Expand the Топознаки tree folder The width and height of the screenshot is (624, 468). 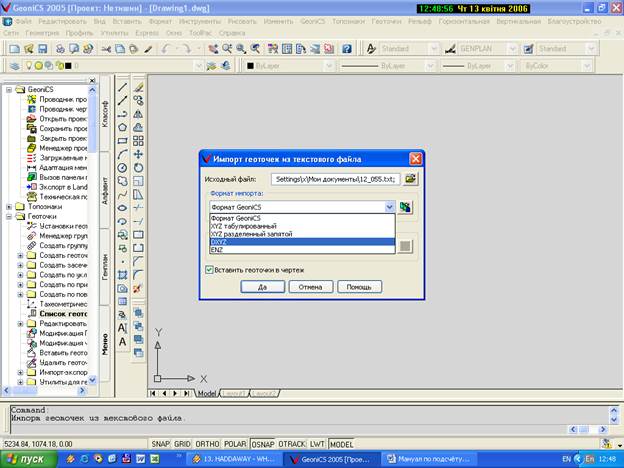9,207
